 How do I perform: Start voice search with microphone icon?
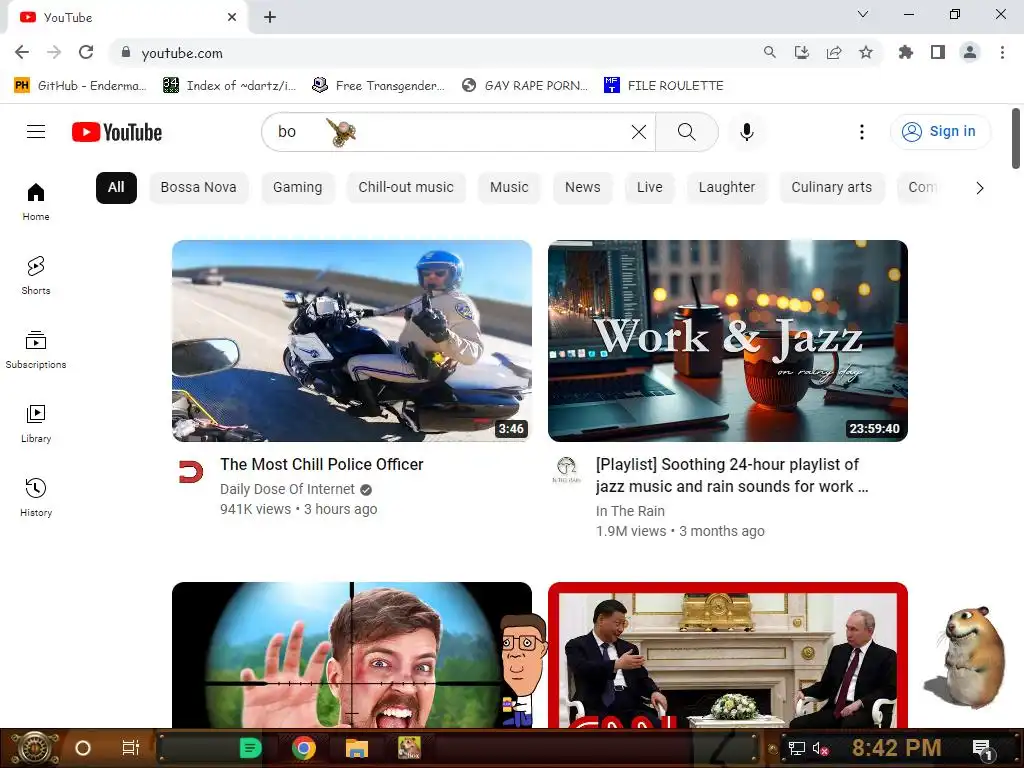pos(746,132)
